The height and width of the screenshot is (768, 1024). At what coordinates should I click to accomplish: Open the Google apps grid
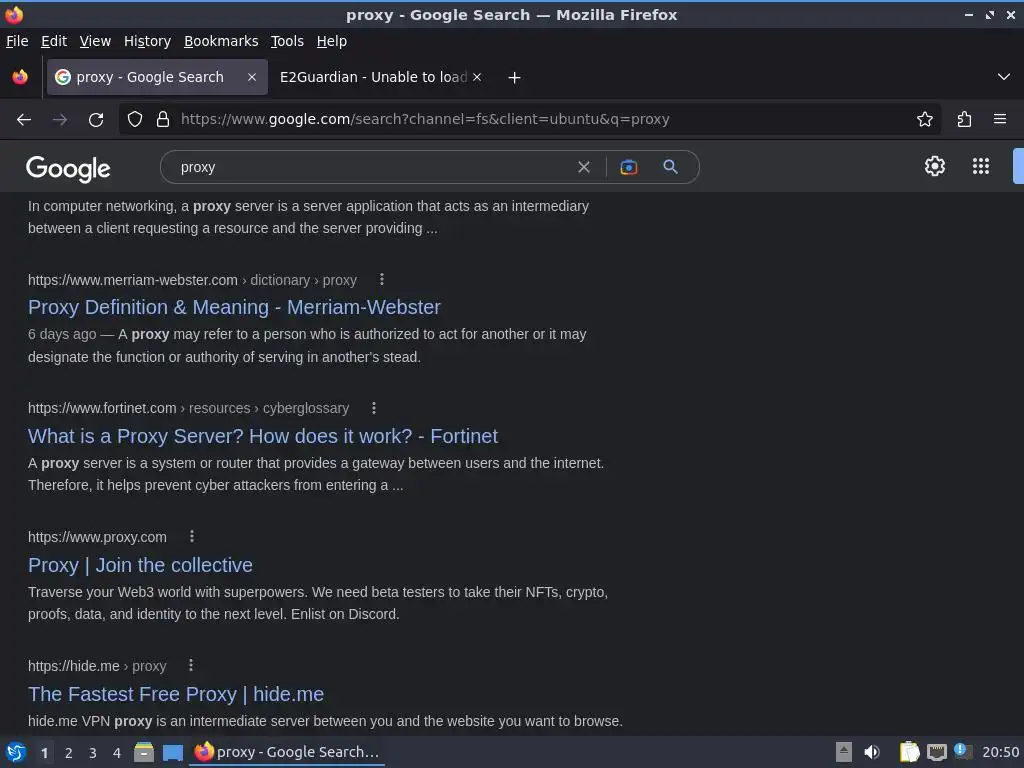(980, 166)
